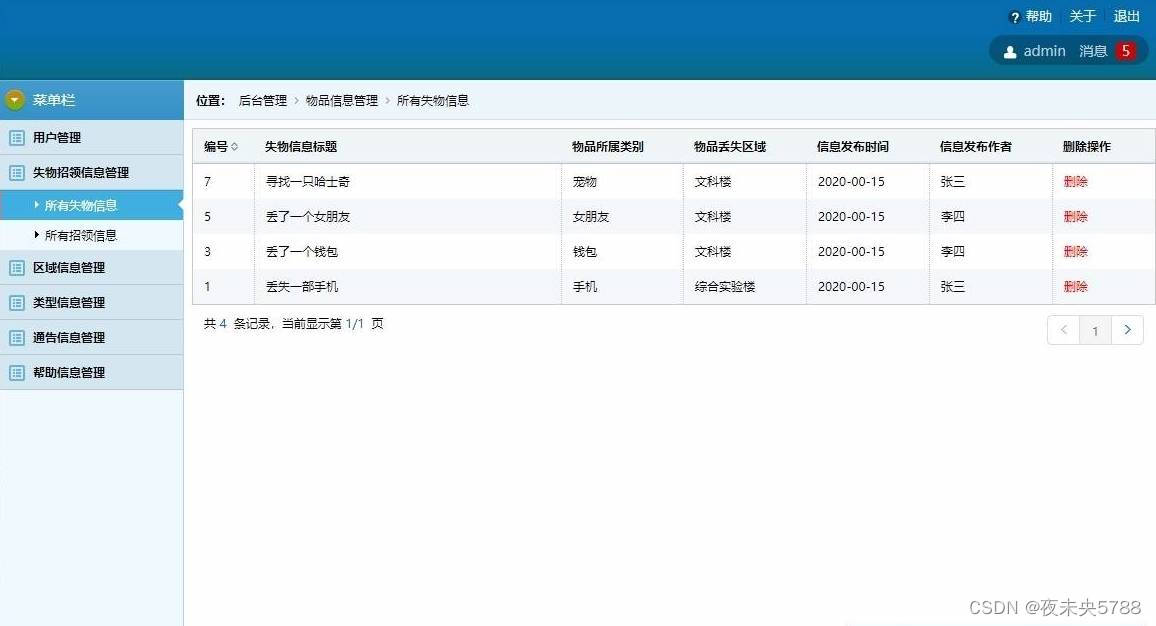Click the 物品丢失区域 column header
1156x626 pixels.
pyautogui.click(x=730, y=147)
